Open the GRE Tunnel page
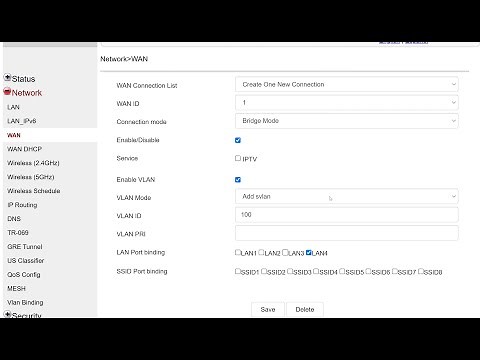Image resolution: width=480 pixels, height=360 pixels. pos(25,247)
